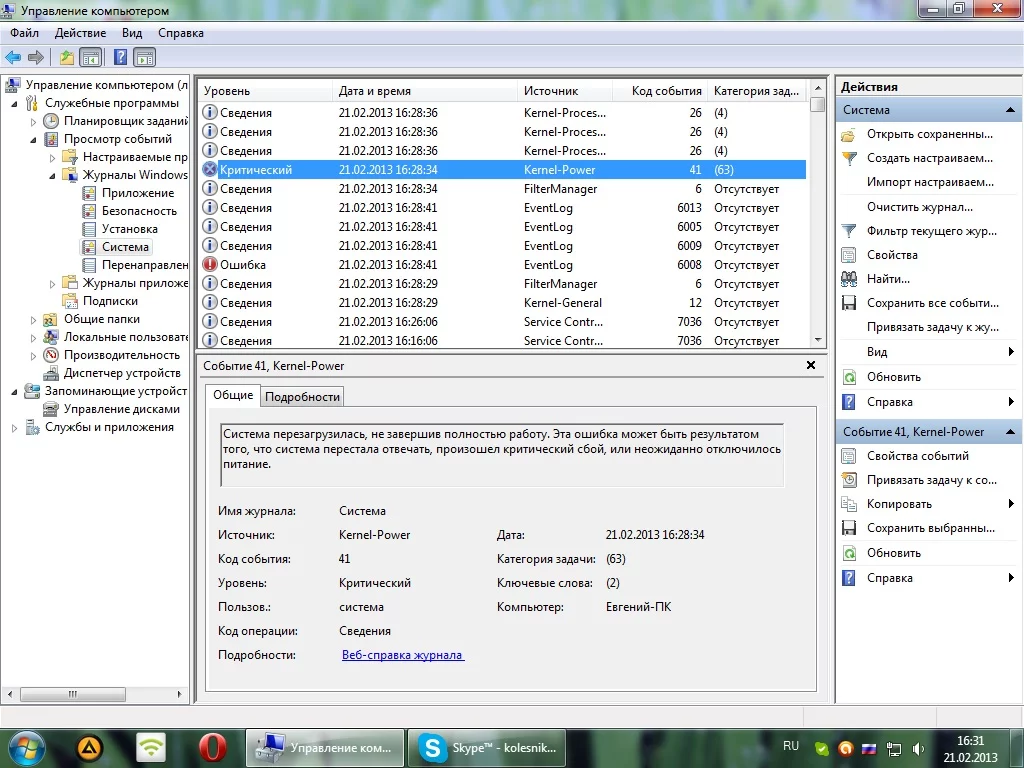The width and height of the screenshot is (1024, 768).
Task: Open the Вид menu in menu bar
Action: coord(132,33)
